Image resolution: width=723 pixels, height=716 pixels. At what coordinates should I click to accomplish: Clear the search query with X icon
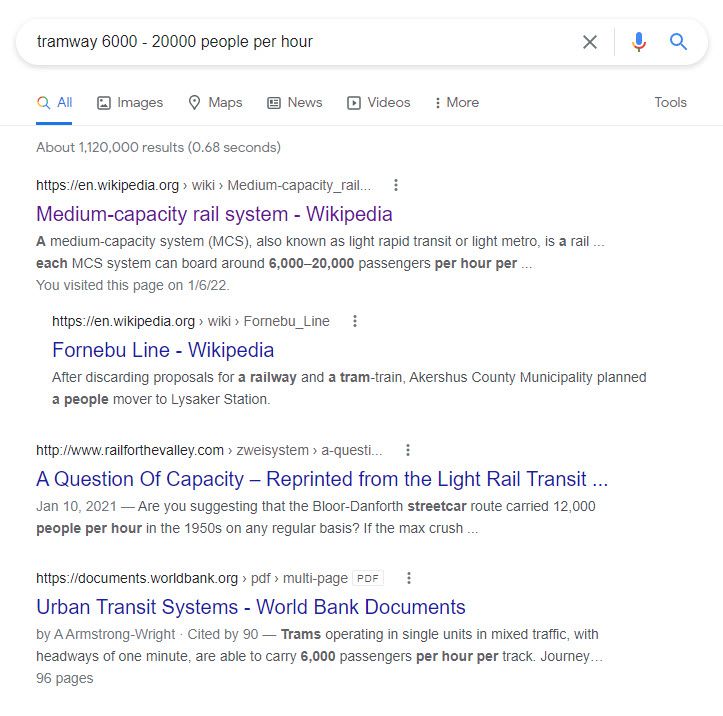click(x=590, y=42)
